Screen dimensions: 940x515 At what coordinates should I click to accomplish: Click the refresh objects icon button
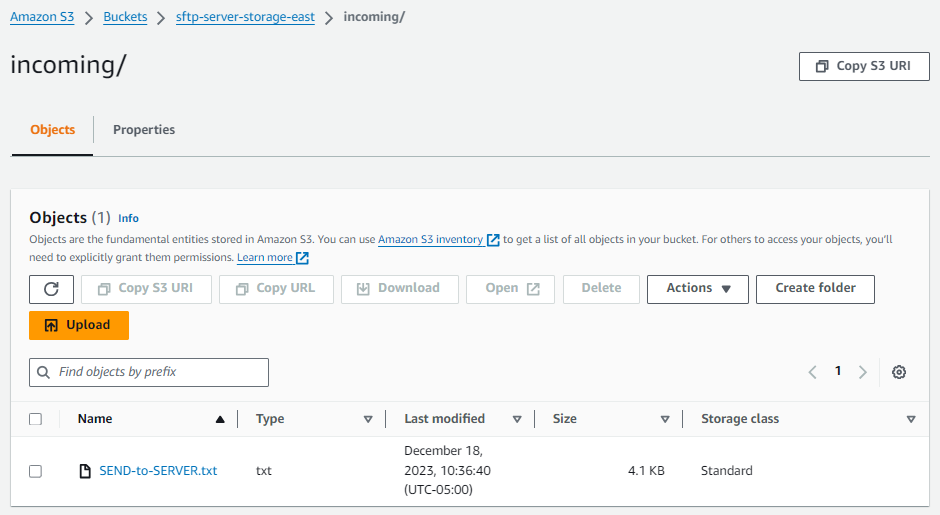pyautogui.click(x=51, y=289)
